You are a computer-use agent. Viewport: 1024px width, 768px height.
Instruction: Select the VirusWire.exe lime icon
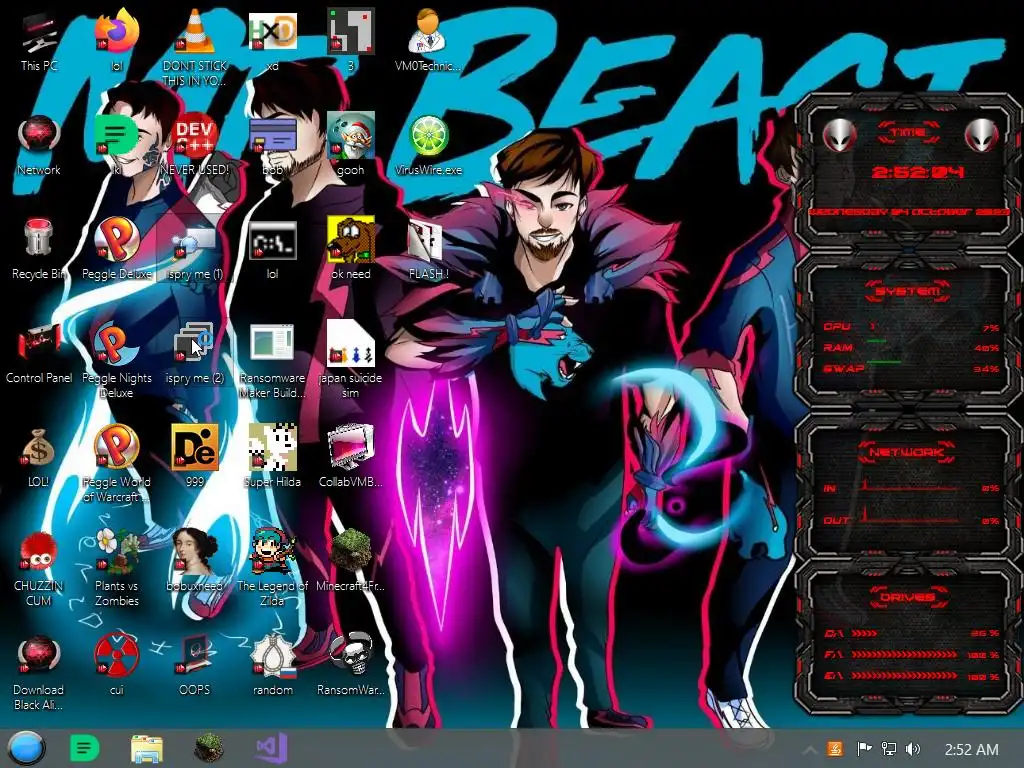[x=428, y=136]
